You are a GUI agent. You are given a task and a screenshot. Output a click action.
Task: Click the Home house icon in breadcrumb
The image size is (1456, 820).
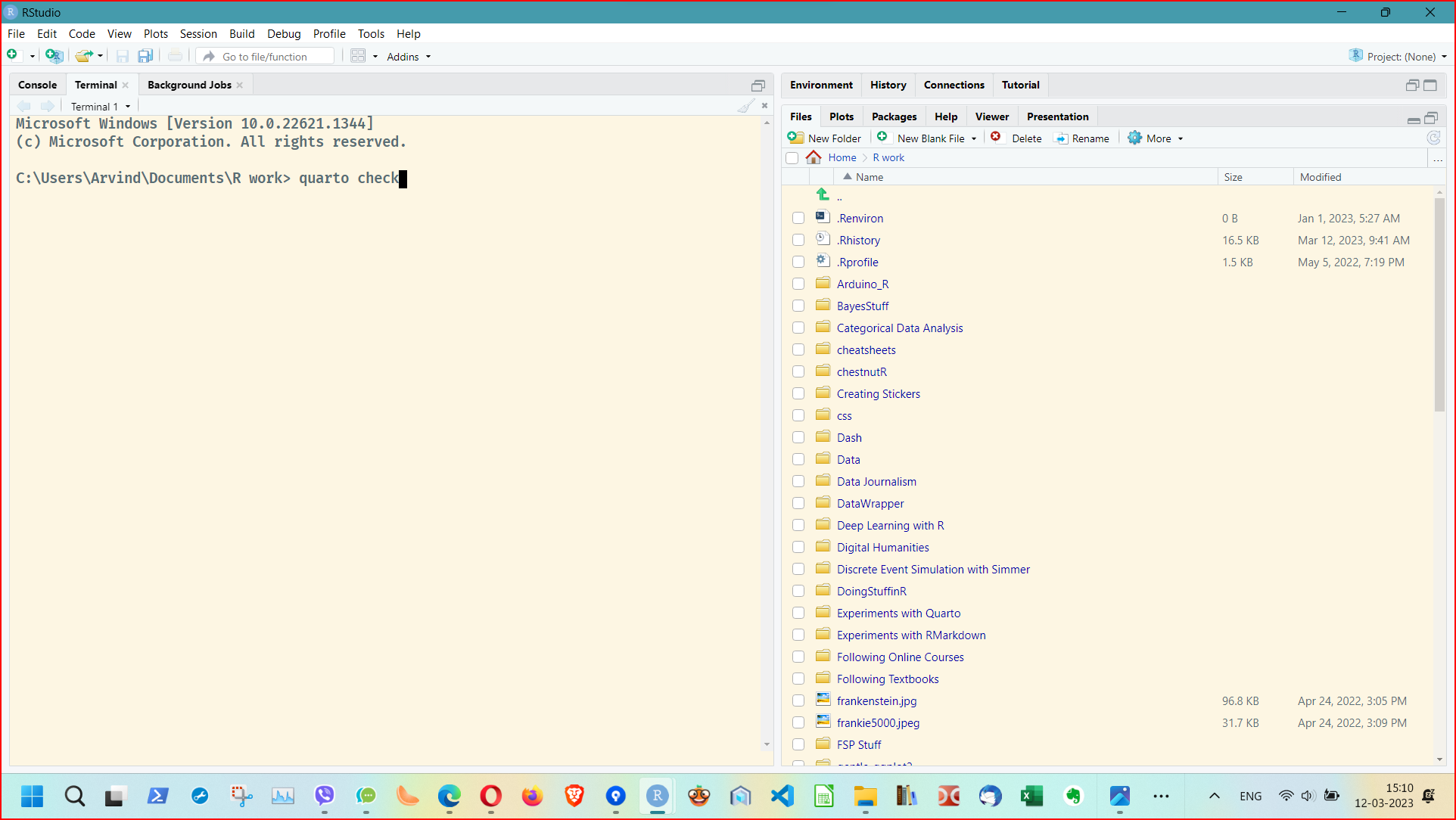coord(814,157)
